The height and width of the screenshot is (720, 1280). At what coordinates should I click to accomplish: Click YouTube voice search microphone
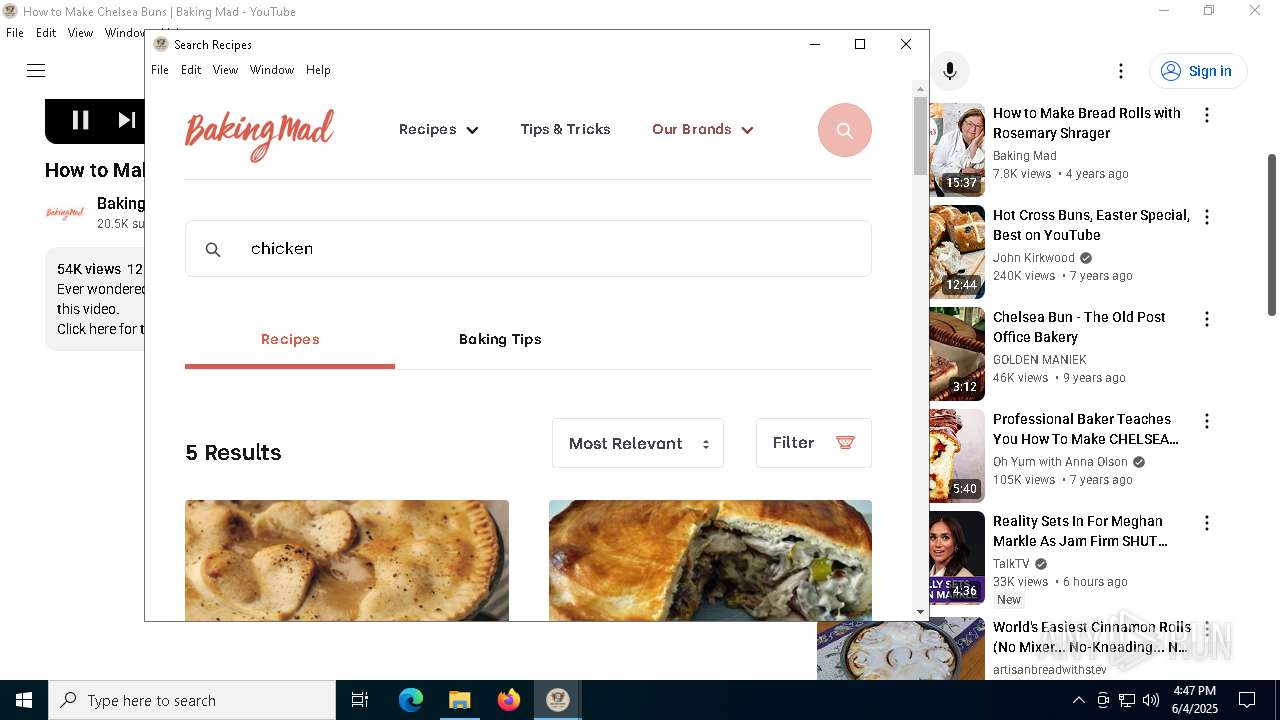950,71
